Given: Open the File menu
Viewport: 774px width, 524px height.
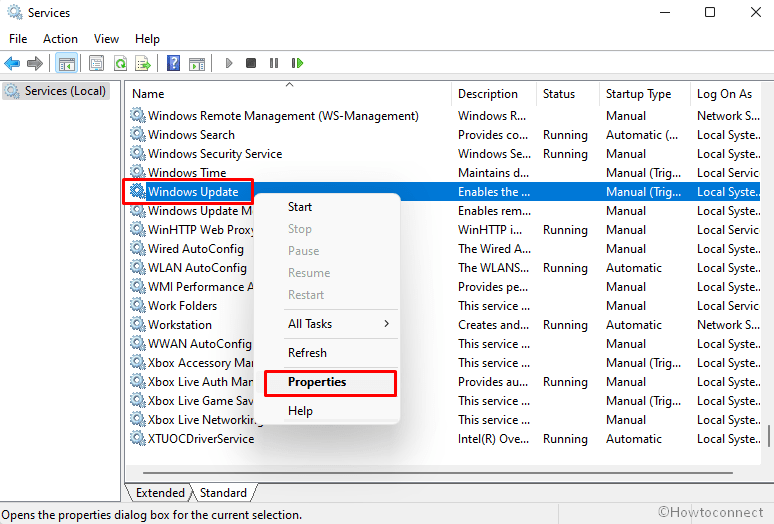Looking at the screenshot, I should click(18, 39).
